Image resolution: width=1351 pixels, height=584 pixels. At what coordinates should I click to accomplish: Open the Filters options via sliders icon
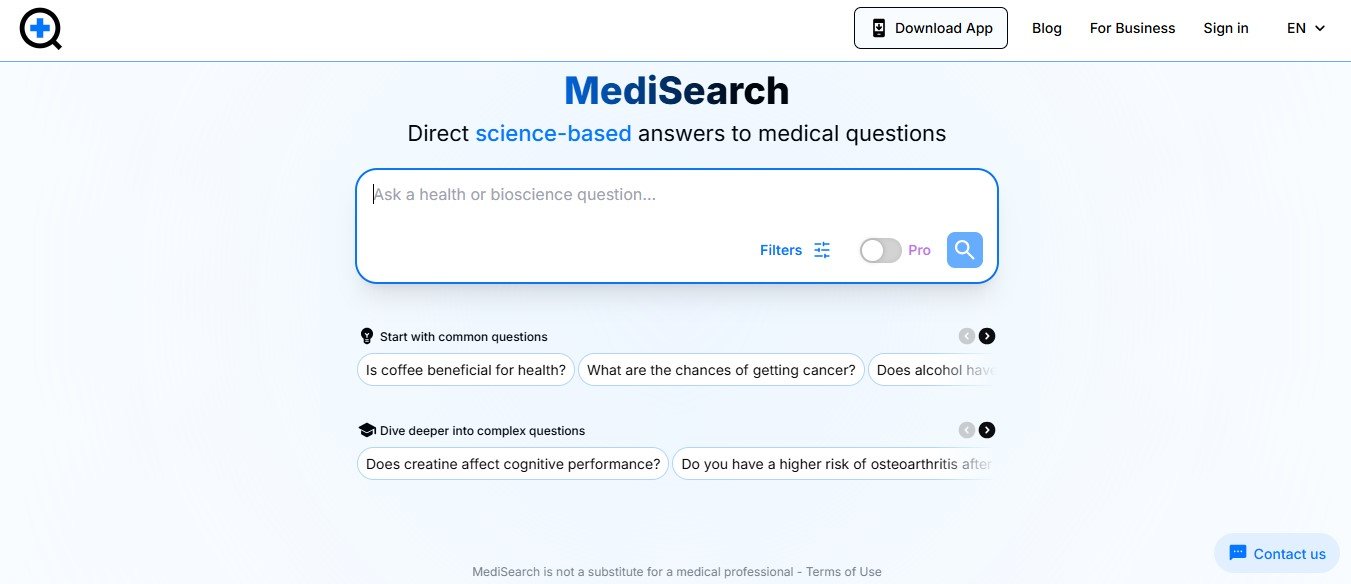pos(821,250)
